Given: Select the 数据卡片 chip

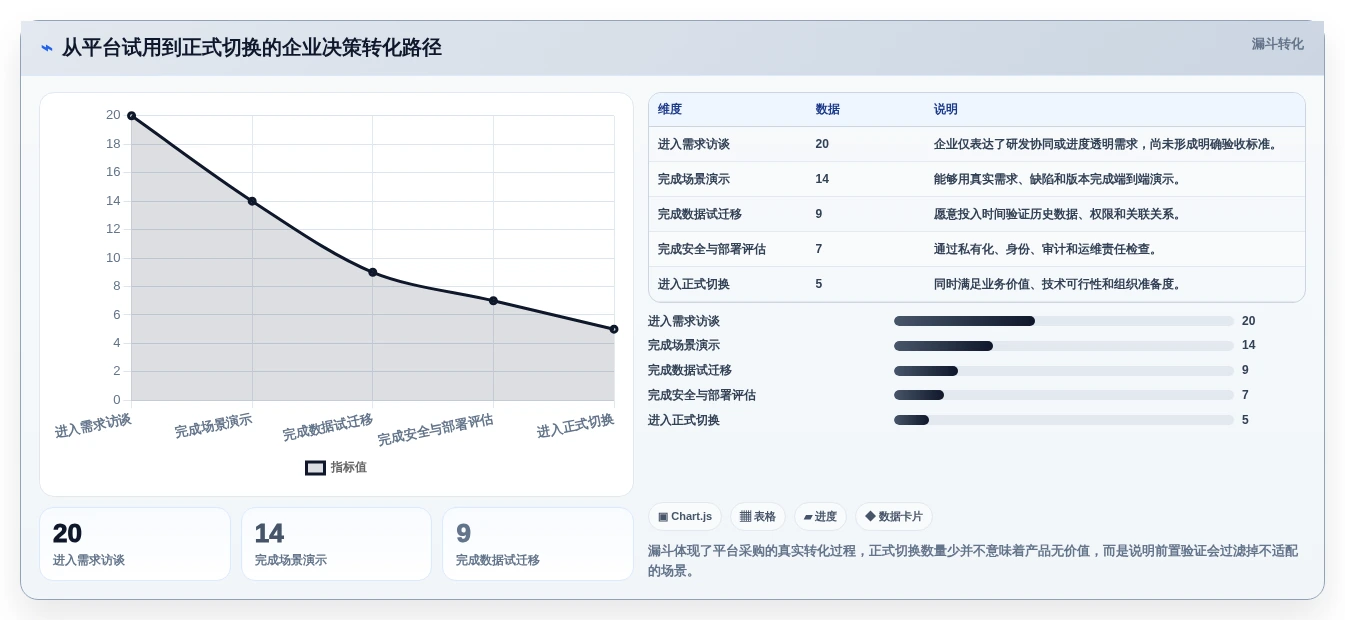Looking at the screenshot, I should point(894,517).
